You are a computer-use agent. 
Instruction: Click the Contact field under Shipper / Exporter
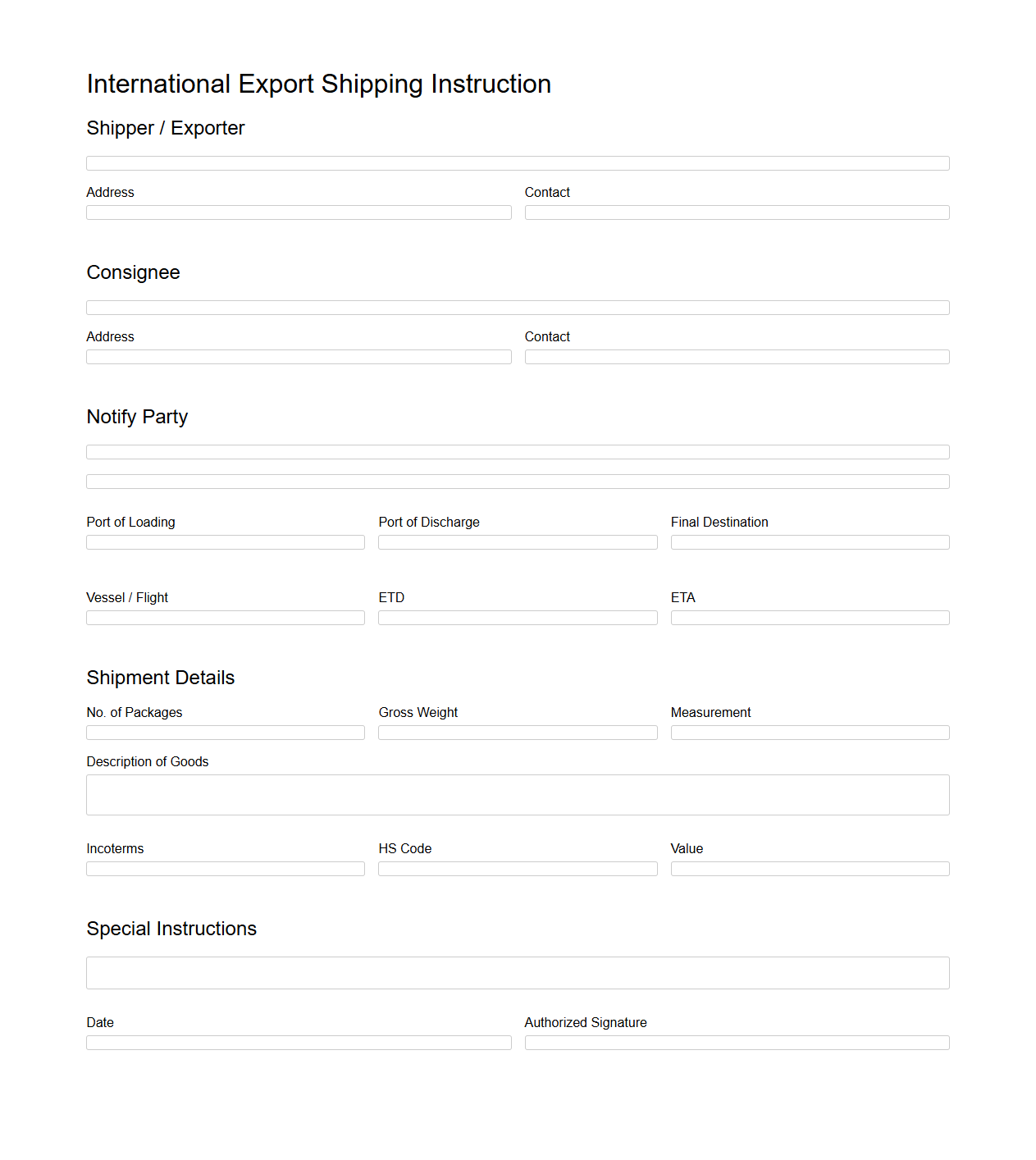tap(737, 212)
